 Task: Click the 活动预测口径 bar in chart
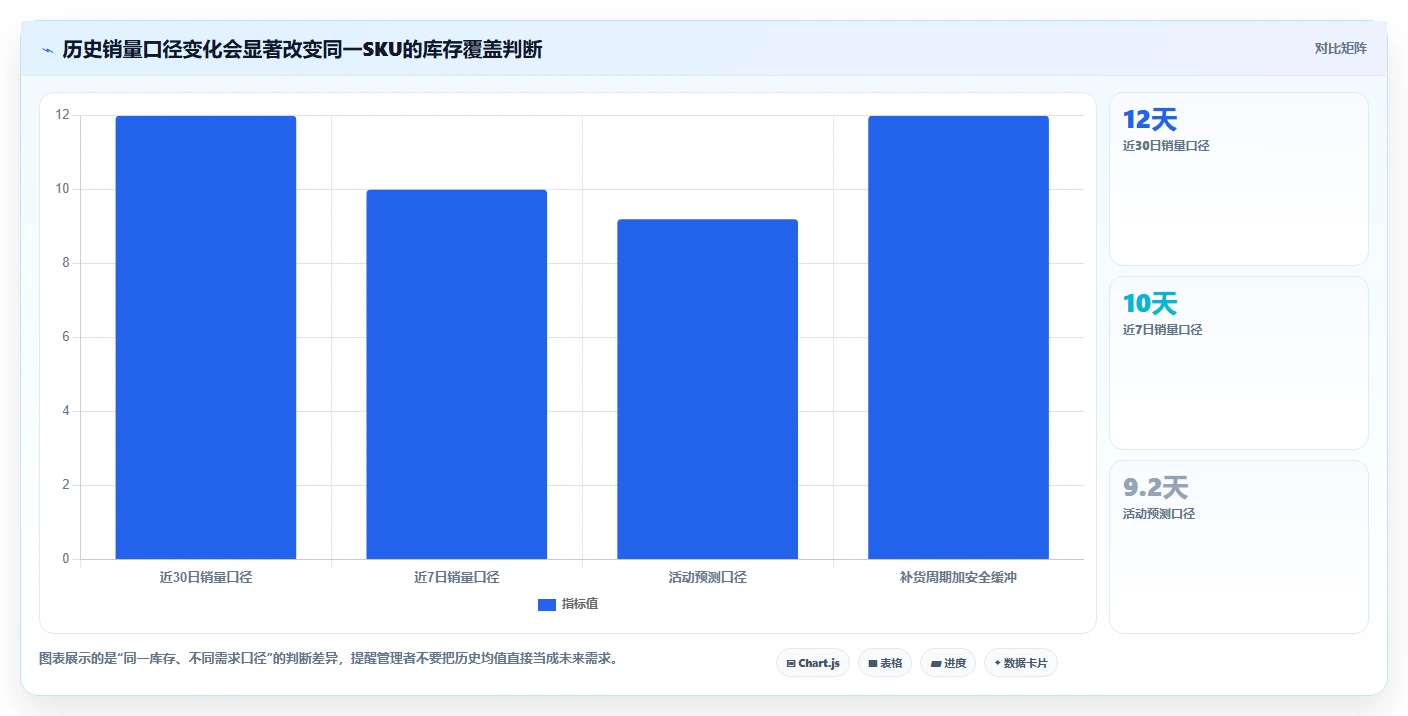(708, 389)
